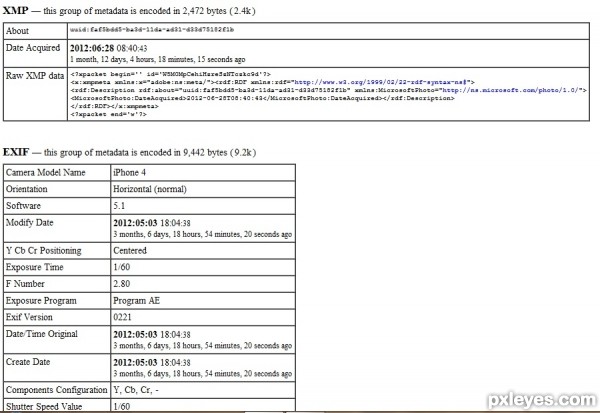Select 'Date/Time Original' label
The width and height of the screenshot is (600, 413).
point(42,334)
